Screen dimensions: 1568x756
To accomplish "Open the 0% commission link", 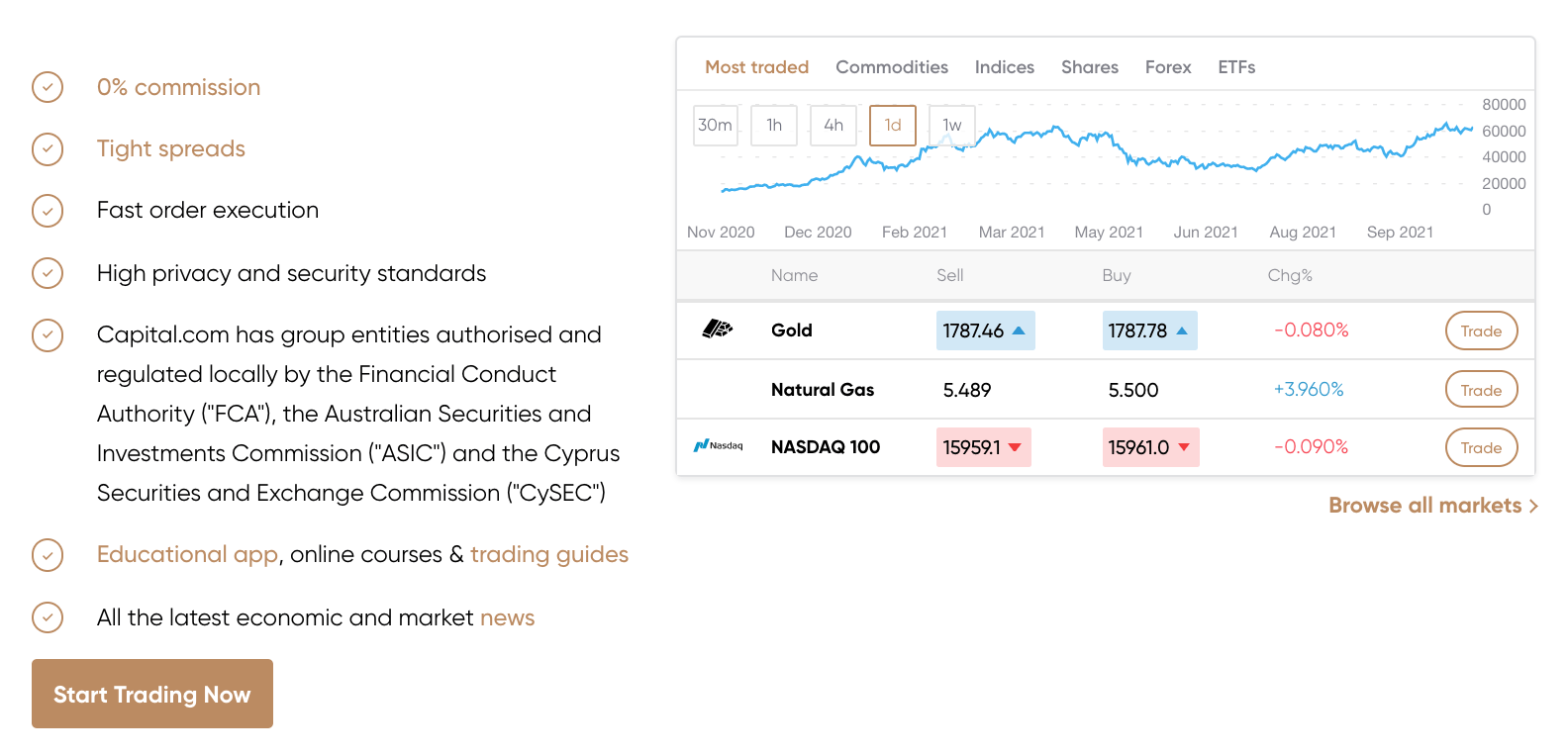I will (x=179, y=87).
